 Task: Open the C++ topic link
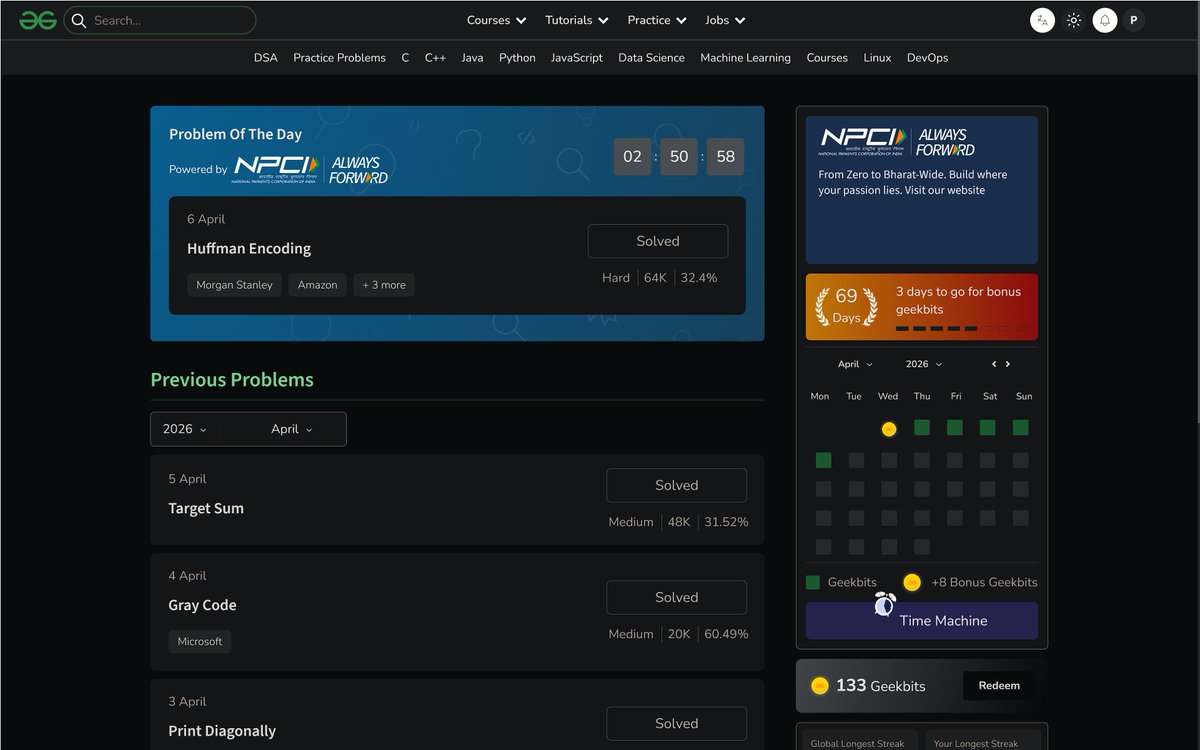[x=435, y=58]
